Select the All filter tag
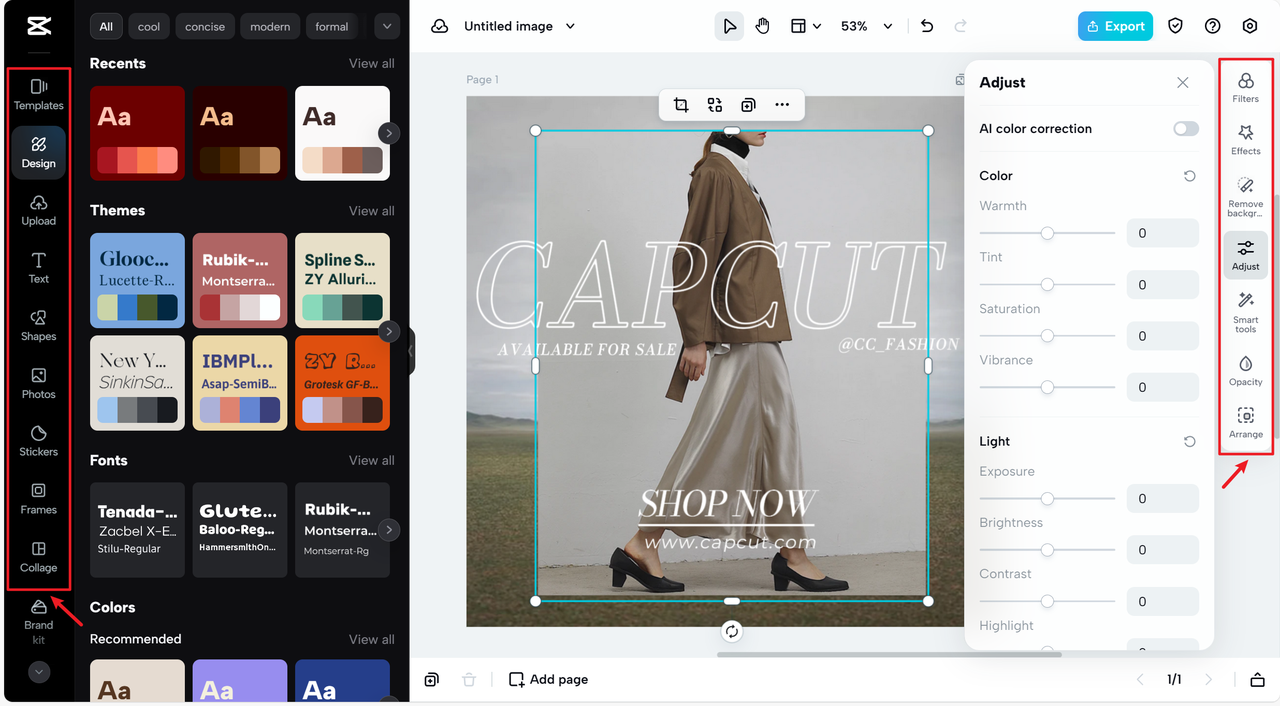 [106, 26]
